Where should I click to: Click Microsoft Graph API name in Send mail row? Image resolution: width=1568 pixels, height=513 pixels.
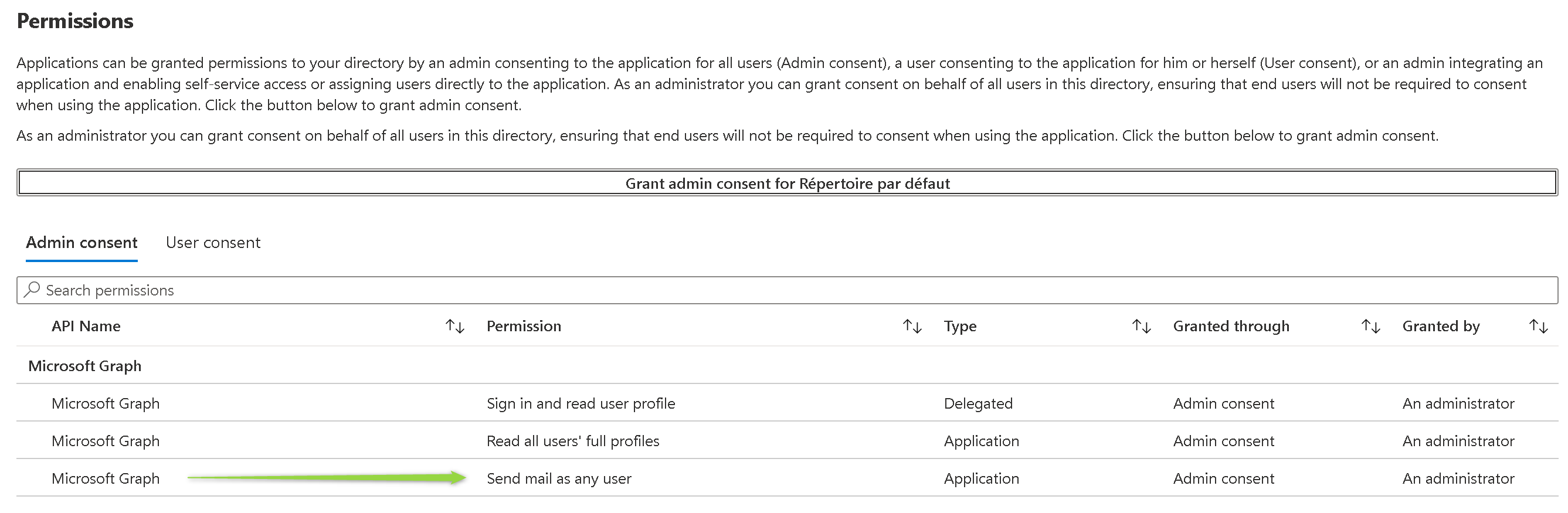[x=106, y=479]
